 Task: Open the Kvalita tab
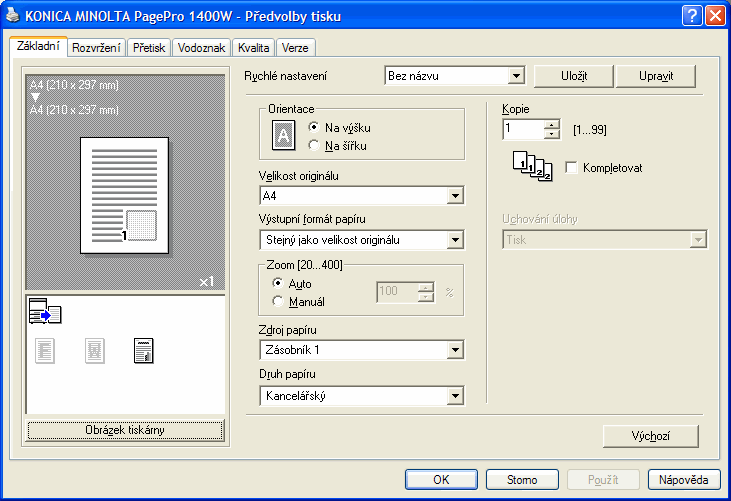click(x=254, y=47)
